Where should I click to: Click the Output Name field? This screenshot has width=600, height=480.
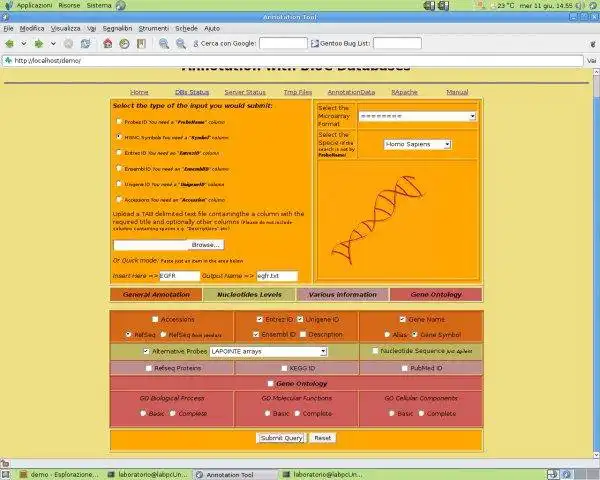pyautogui.click(x=277, y=276)
